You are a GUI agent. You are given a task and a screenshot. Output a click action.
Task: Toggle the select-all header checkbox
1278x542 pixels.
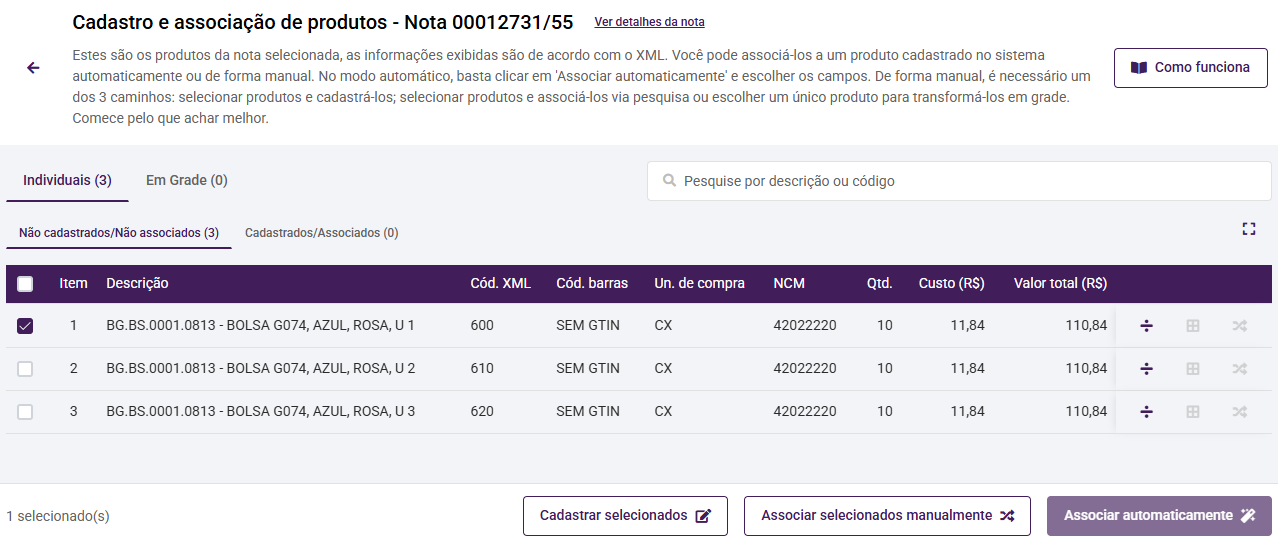click(25, 284)
